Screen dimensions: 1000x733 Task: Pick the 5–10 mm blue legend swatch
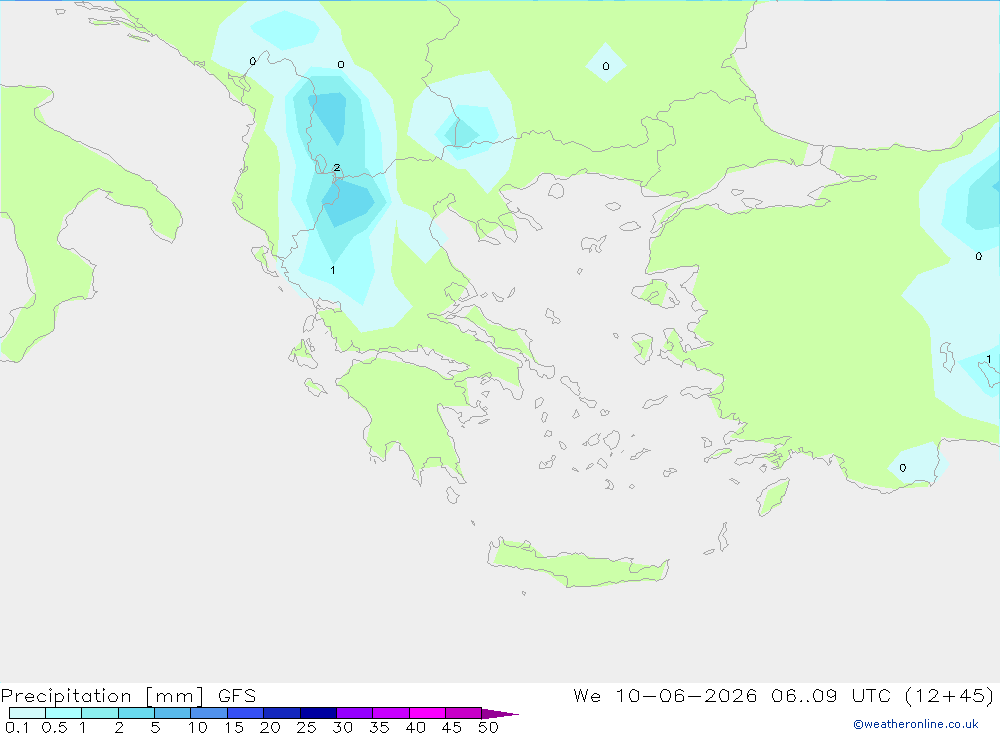click(x=173, y=713)
